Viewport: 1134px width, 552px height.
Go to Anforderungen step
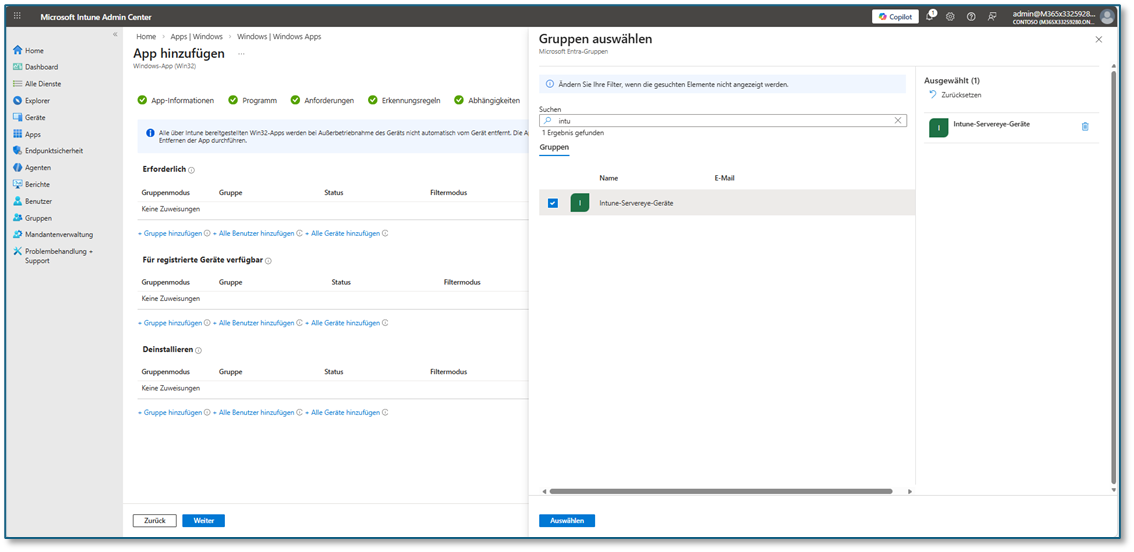click(x=322, y=101)
